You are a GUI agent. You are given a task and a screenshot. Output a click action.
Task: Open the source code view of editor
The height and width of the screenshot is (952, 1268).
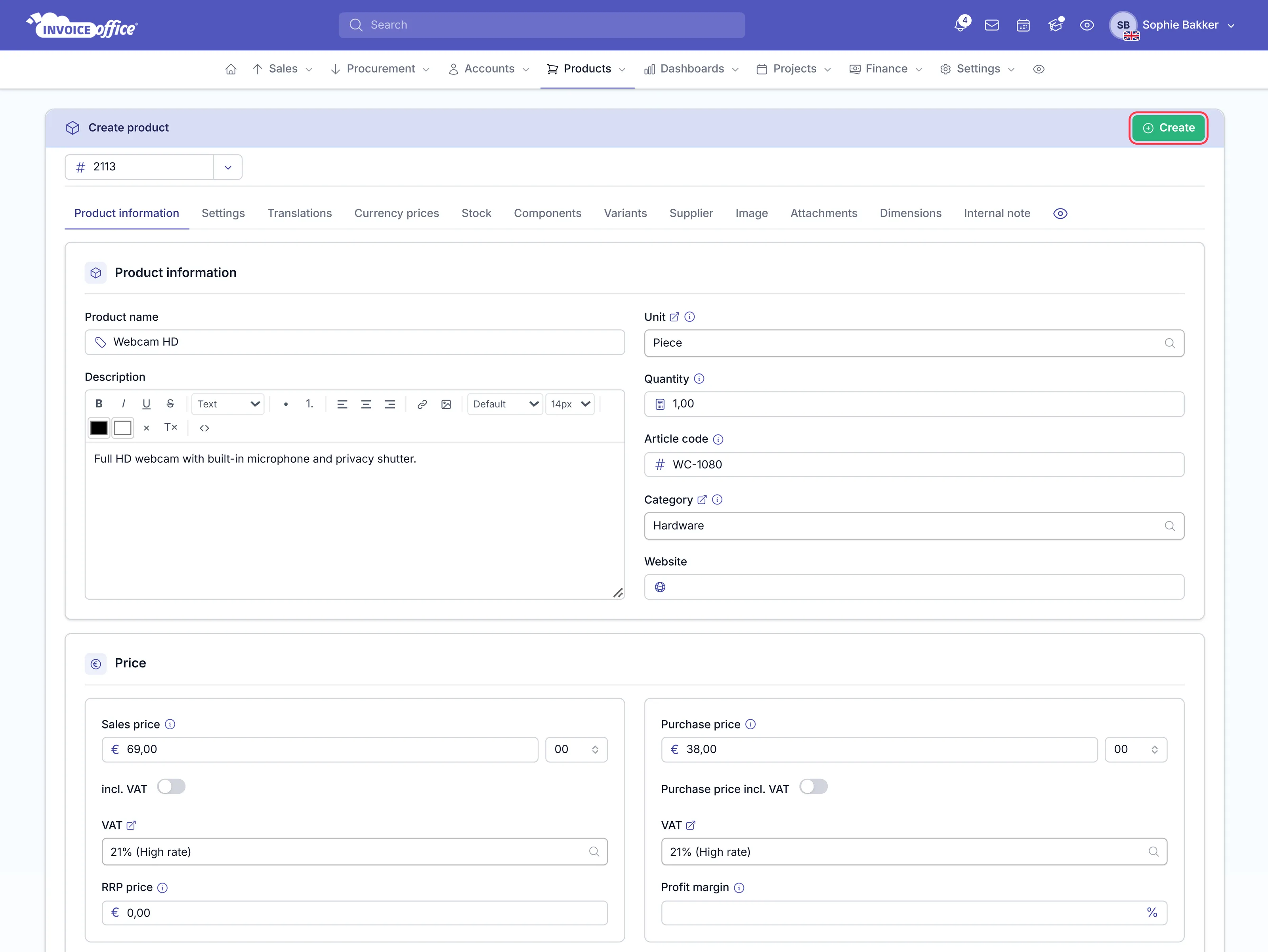click(x=204, y=428)
